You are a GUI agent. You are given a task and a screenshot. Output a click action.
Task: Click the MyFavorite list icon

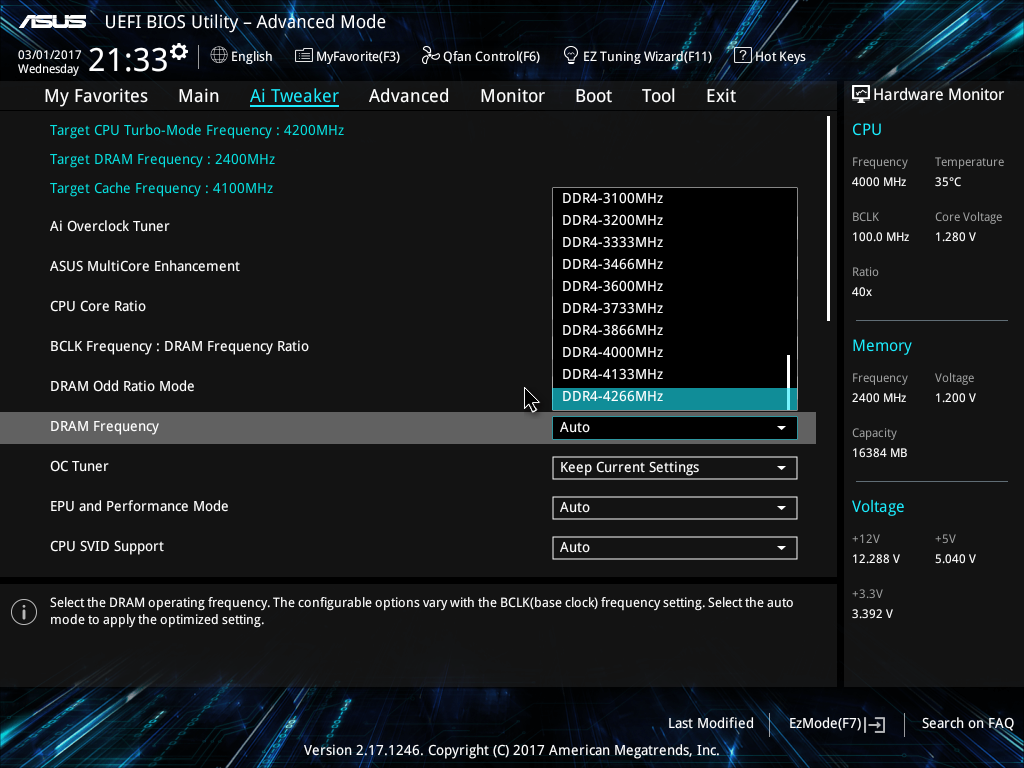(304, 56)
